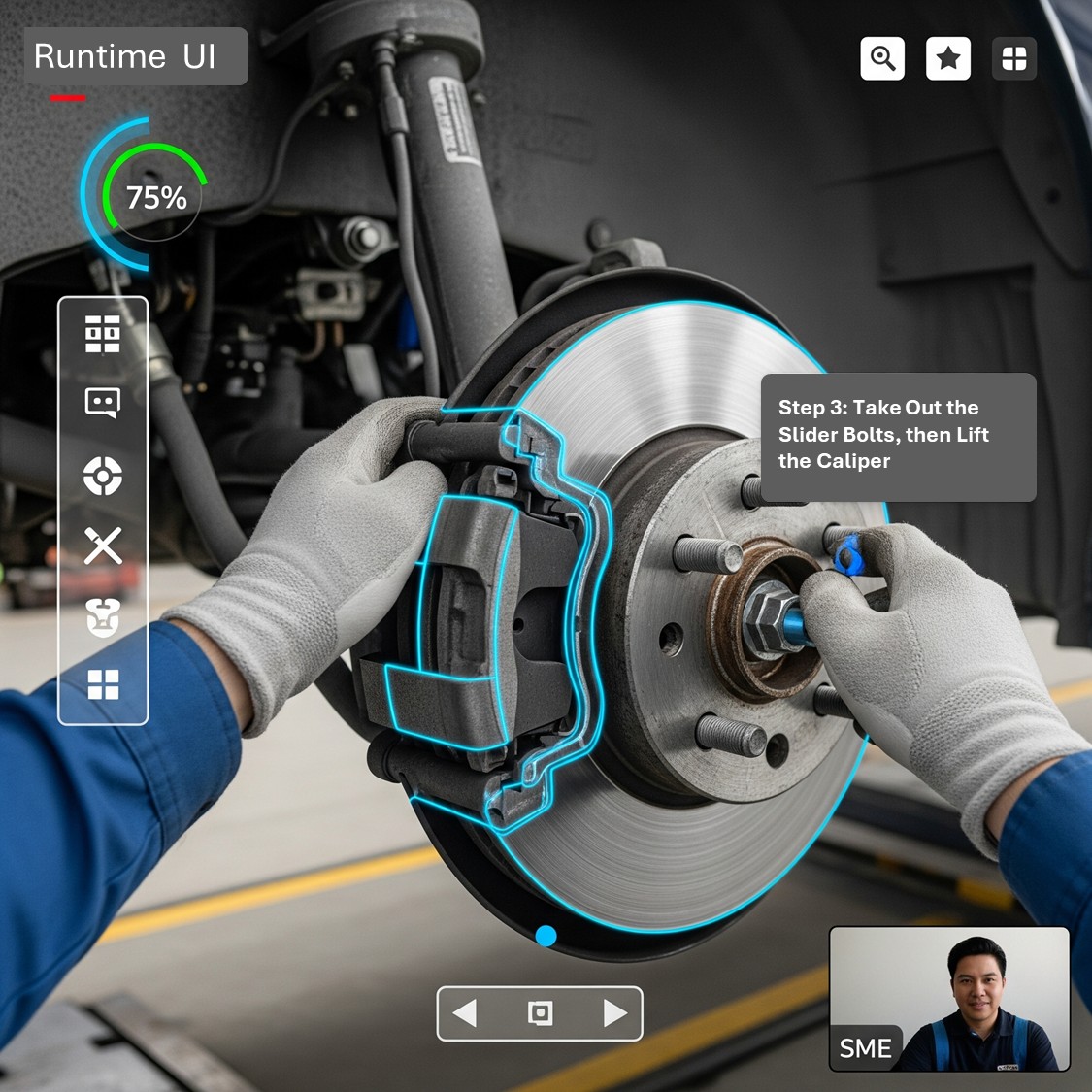Screen dimensions: 1092x1092
Task: Click the caliper part icon in sidebar
Action: pos(103,617)
